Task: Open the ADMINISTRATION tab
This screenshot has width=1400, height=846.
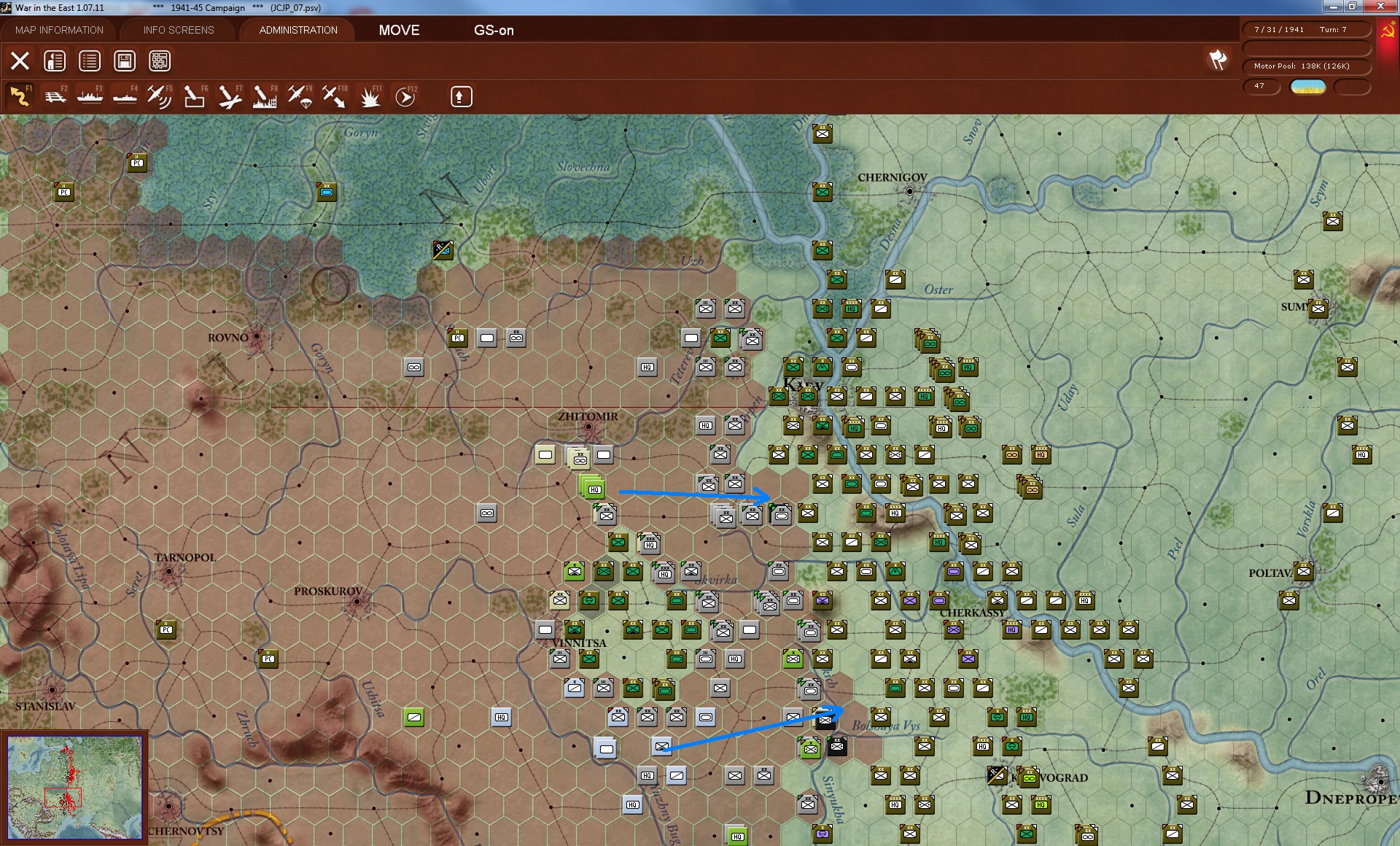Action: [x=298, y=30]
